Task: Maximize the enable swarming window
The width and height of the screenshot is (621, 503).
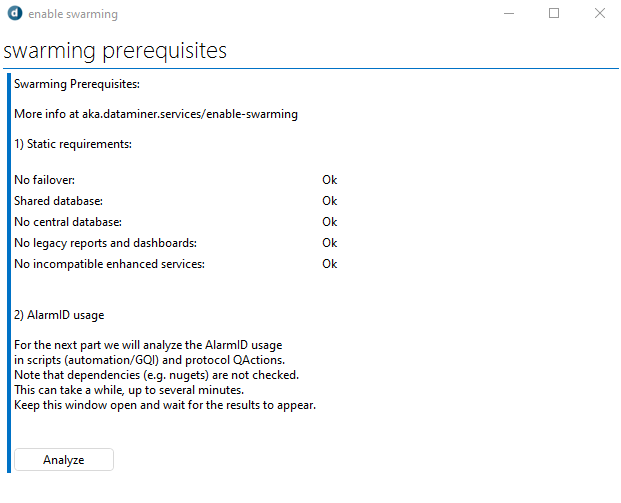Action: tap(554, 13)
